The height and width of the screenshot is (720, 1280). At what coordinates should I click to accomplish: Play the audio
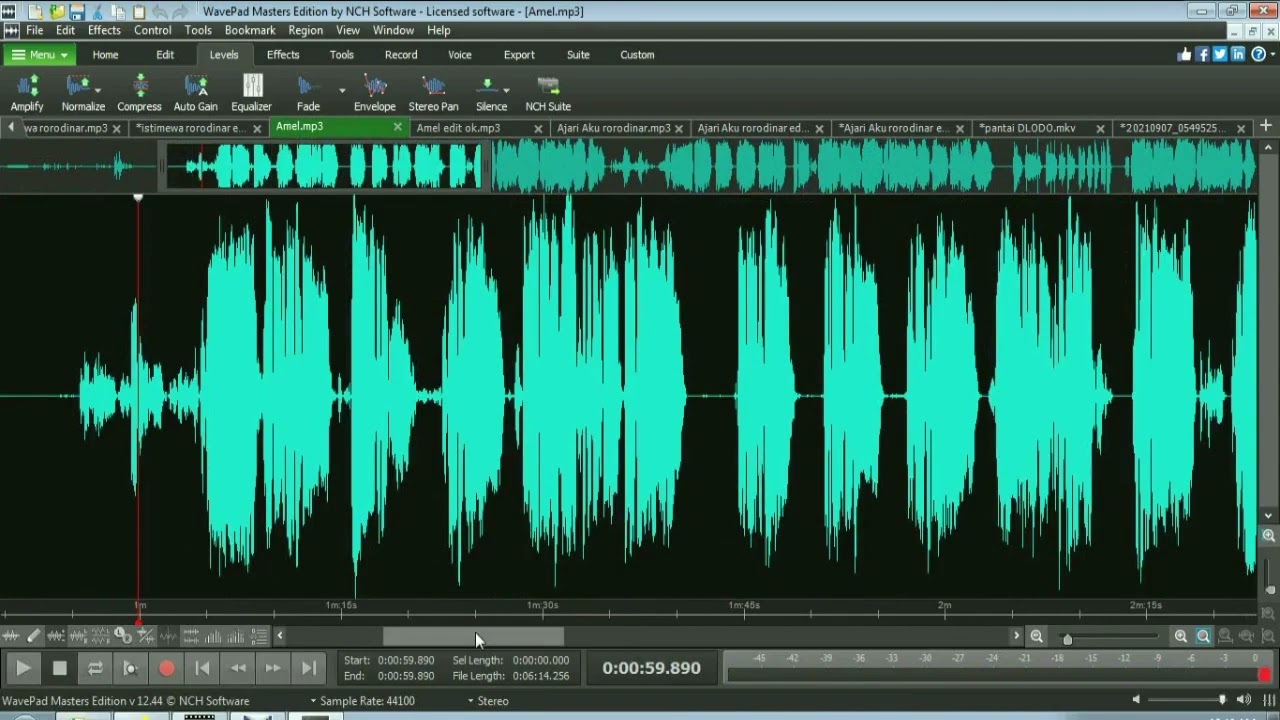pos(24,668)
